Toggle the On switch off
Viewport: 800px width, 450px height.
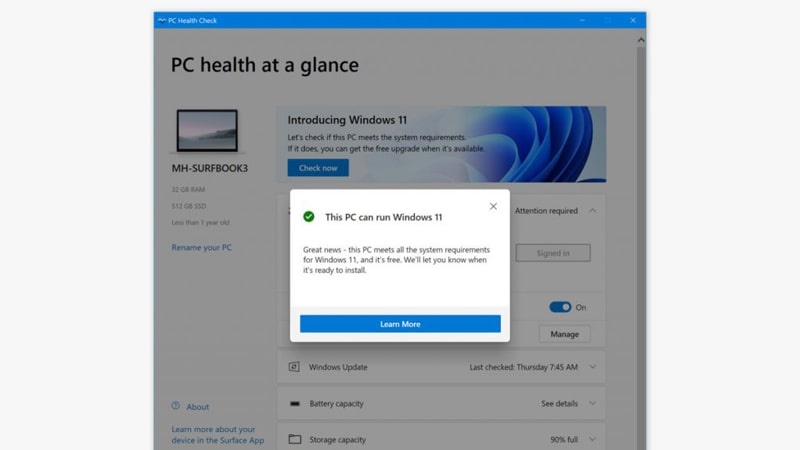(560, 307)
